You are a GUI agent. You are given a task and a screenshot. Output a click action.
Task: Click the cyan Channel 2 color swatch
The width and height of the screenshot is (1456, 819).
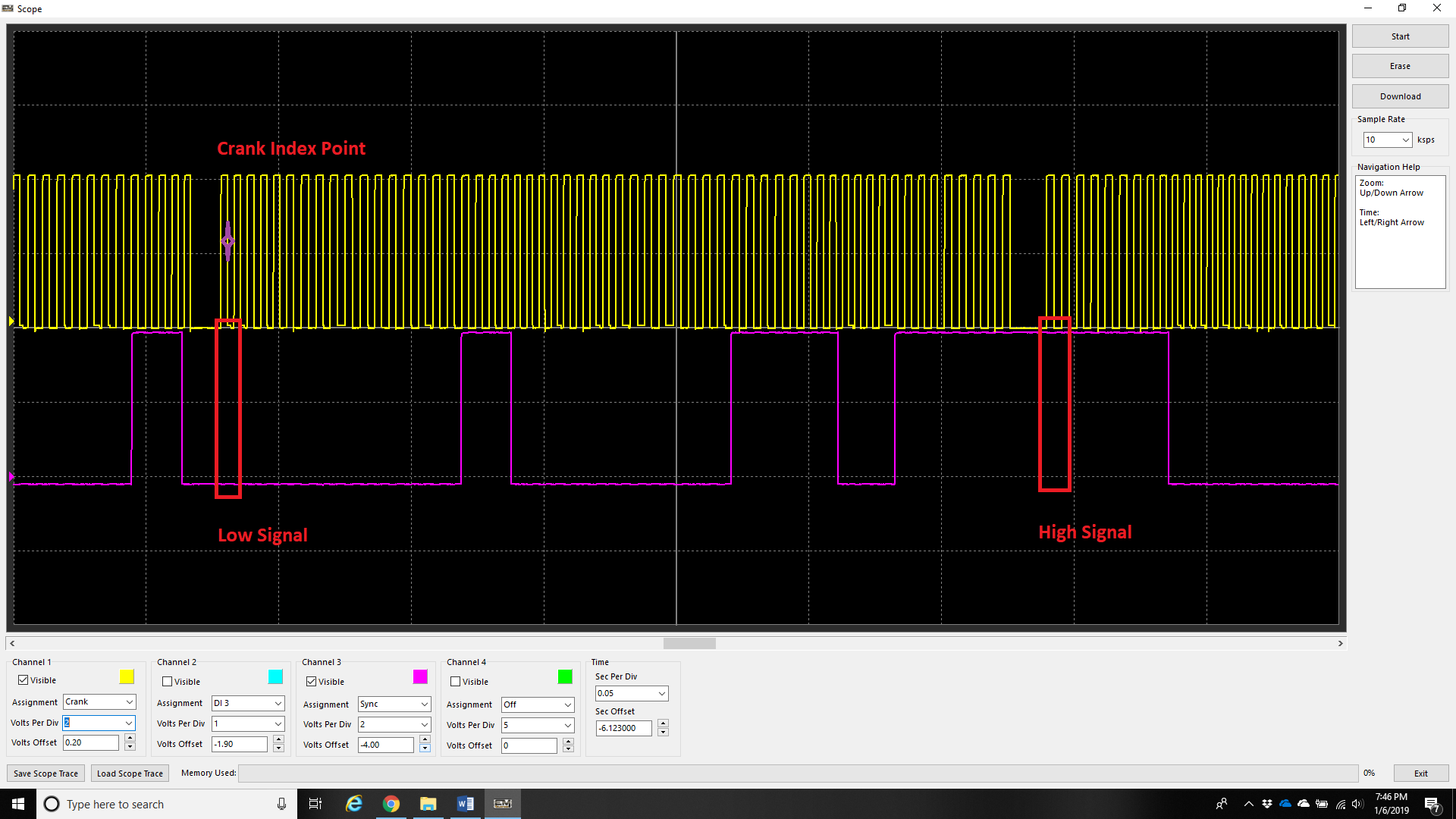click(275, 676)
